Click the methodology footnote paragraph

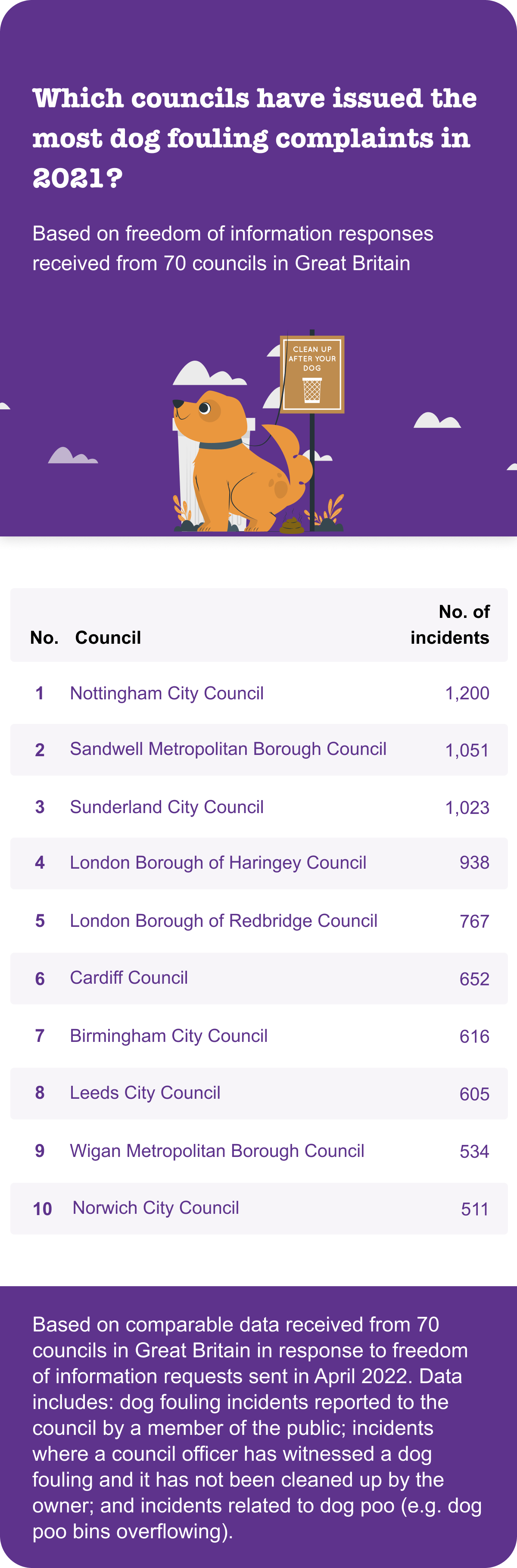coord(257,1428)
